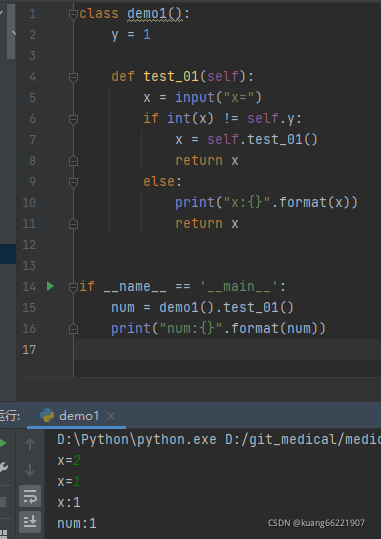Click the else keyword on line 9
Image resolution: width=381 pixels, height=539 pixels.
pyautogui.click(x=159, y=182)
